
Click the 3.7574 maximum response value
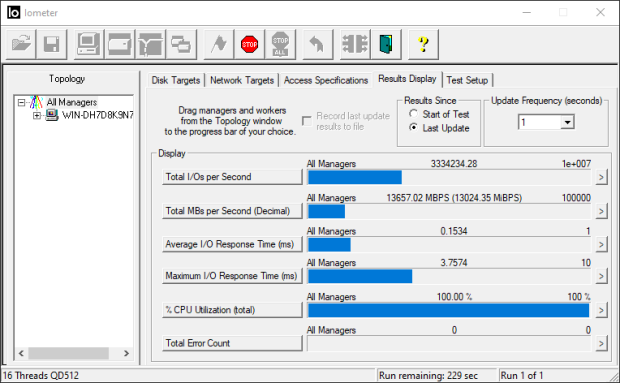coord(454,263)
